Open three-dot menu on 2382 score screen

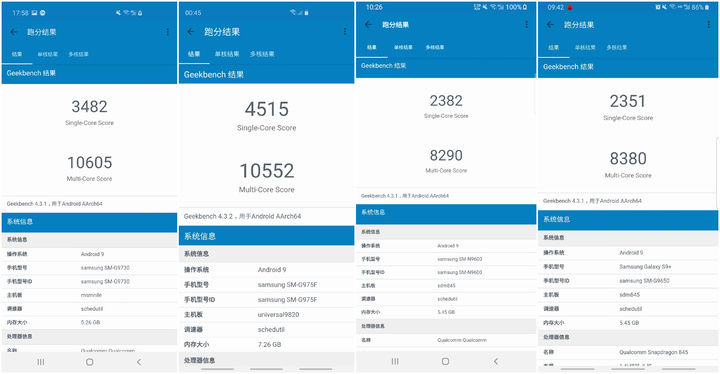[x=526, y=24]
